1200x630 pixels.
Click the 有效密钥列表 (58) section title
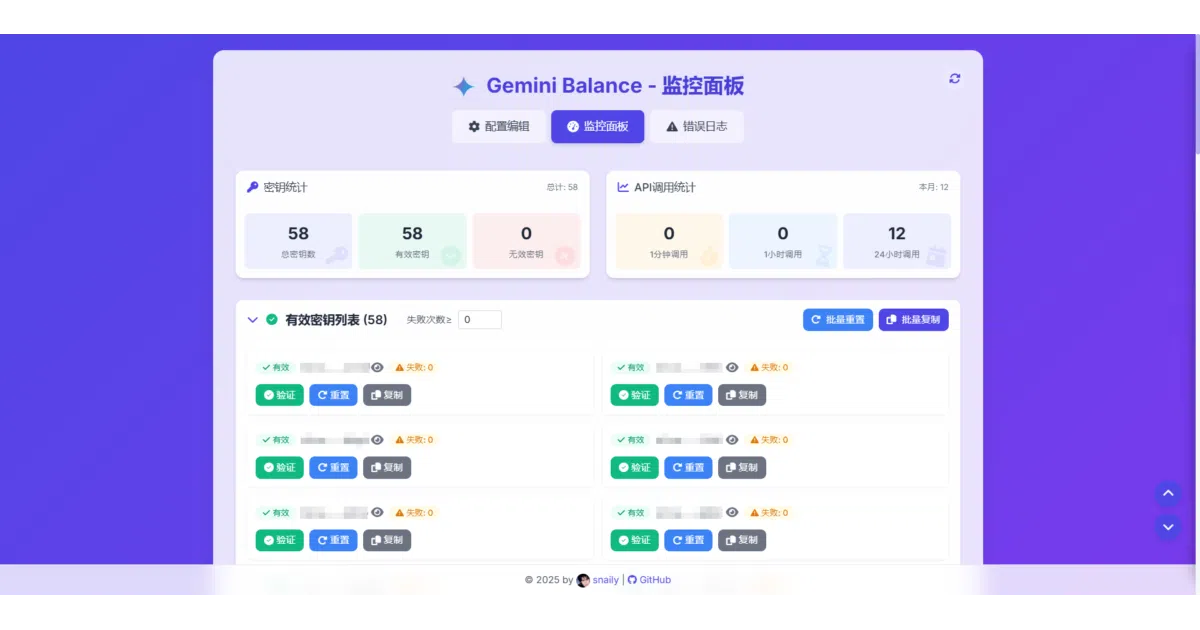[336, 320]
